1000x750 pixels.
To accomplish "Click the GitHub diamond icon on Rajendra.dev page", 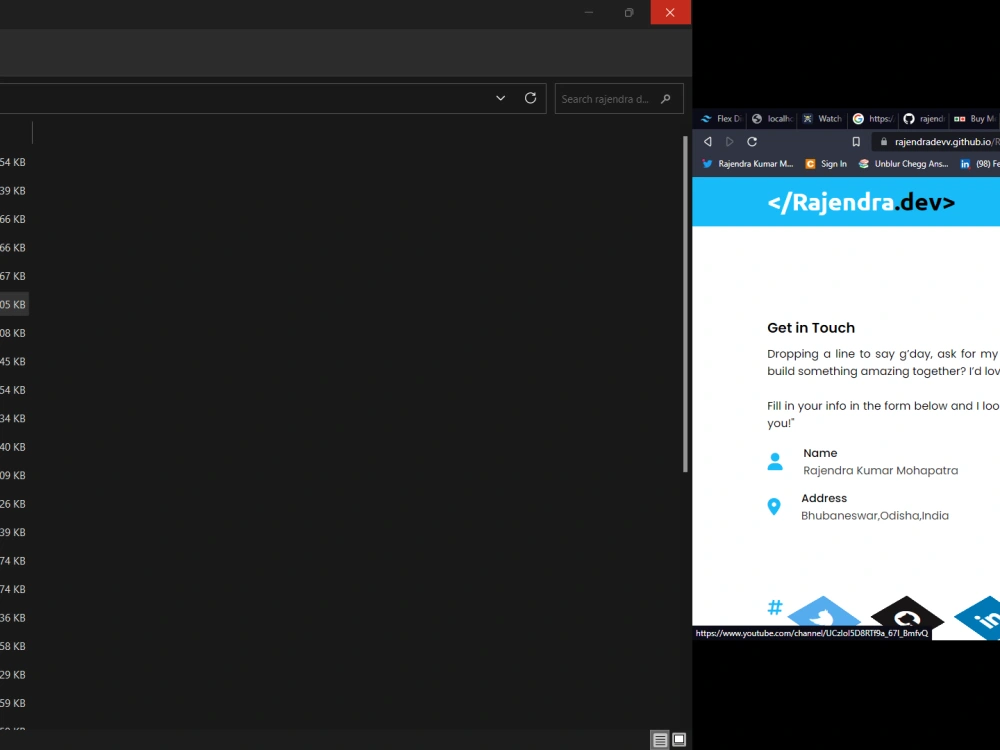I will point(906,616).
